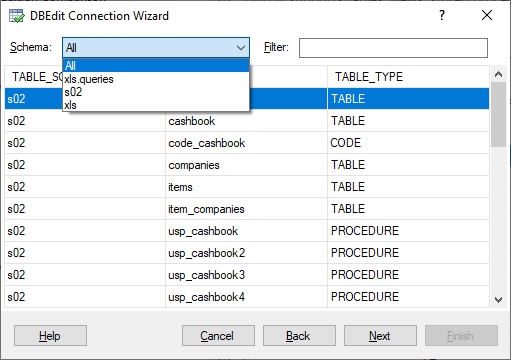511x360 pixels.
Task: Go to previous step with Back
Action: [x=299, y=336]
